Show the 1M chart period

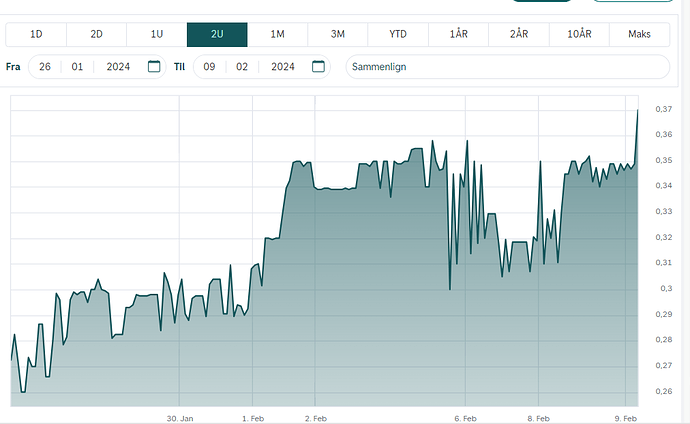coord(278,34)
